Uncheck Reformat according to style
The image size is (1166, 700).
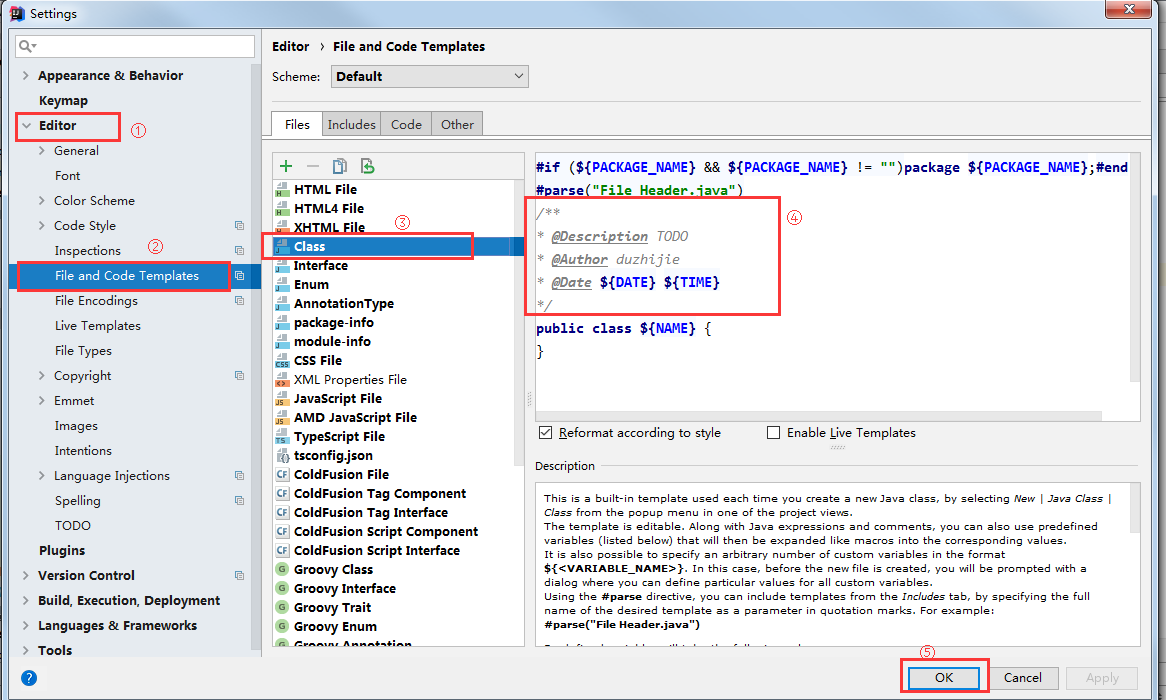[x=545, y=432]
